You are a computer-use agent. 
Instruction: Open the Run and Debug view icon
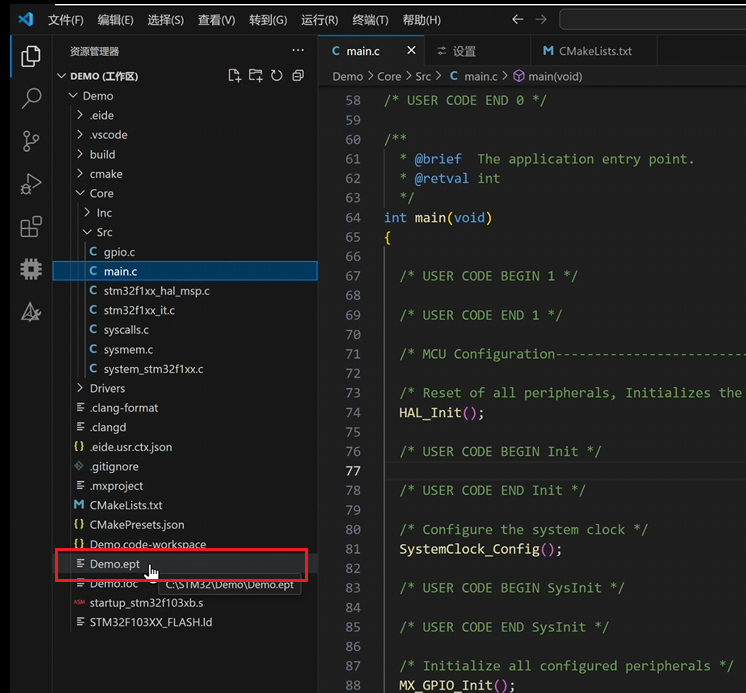31,184
